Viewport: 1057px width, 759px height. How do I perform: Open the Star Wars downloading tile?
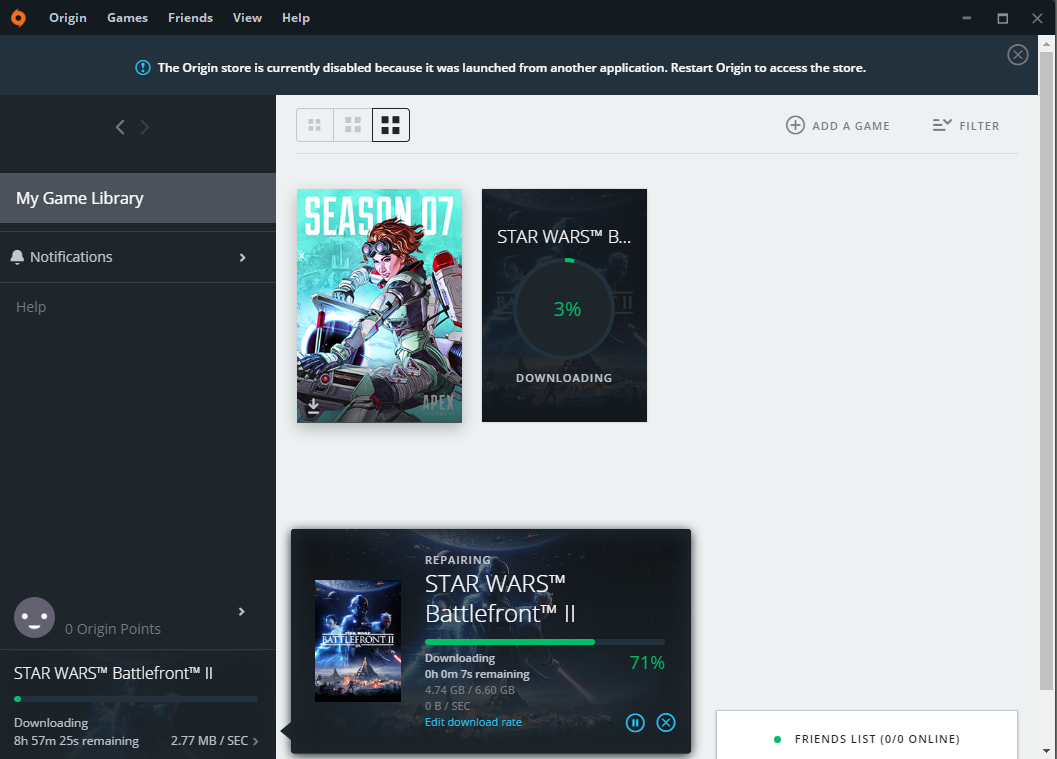(x=564, y=305)
